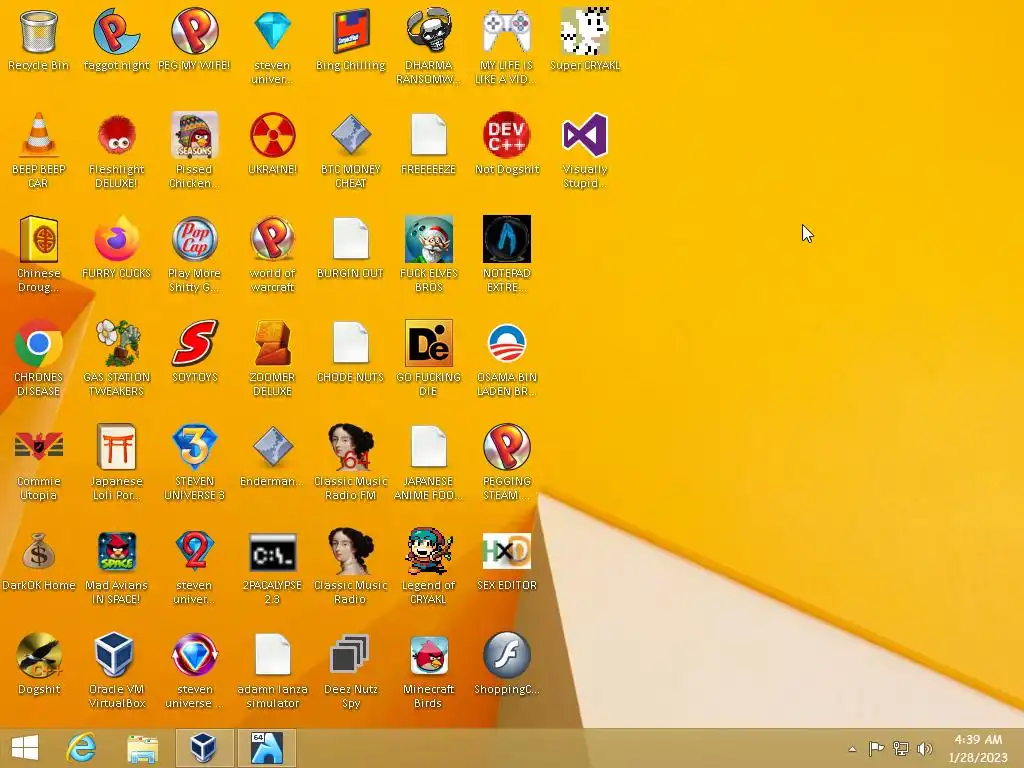Click the red S SOYTOYS icon
Image resolution: width=1024 pixels, height=768 pixels.
point(195,343)
